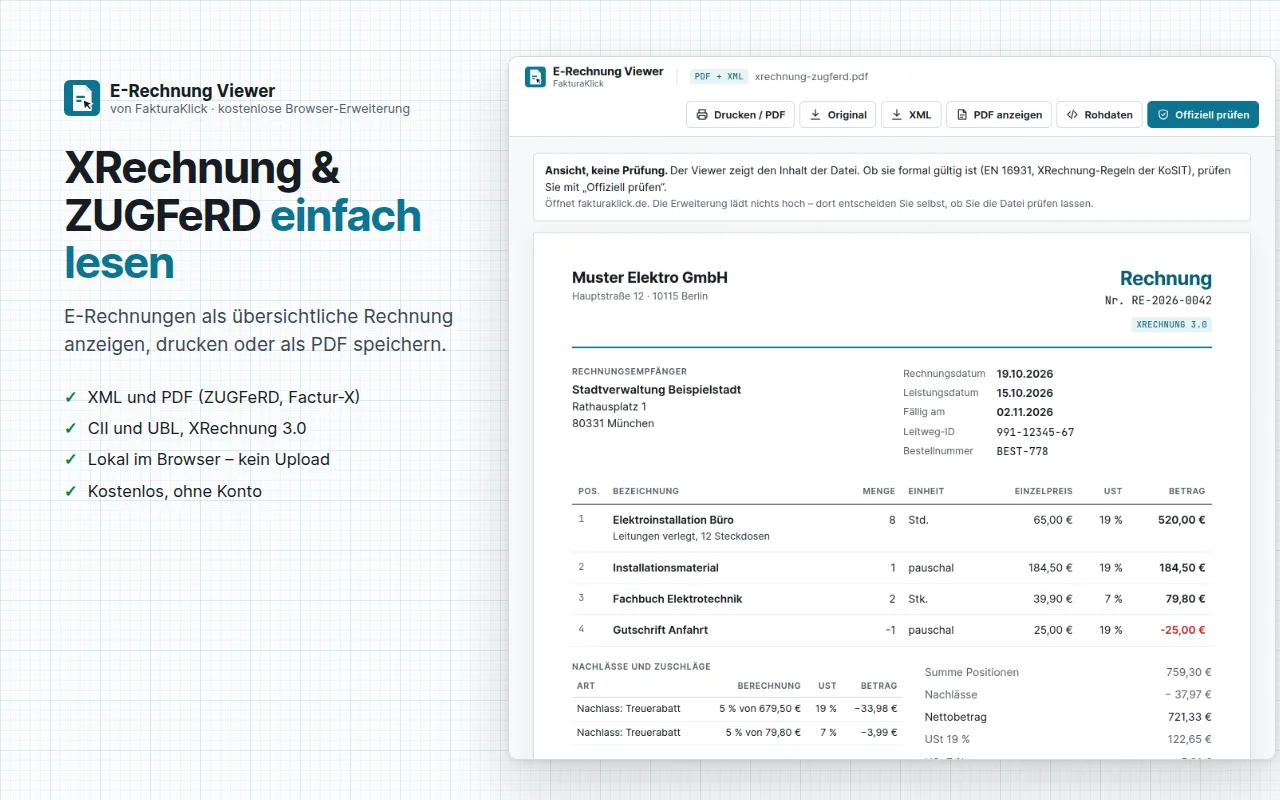1280x800 pixels.
Task: Click the E-Rechnung Viewer logo in promo header
Action: [x=82, y=98]
